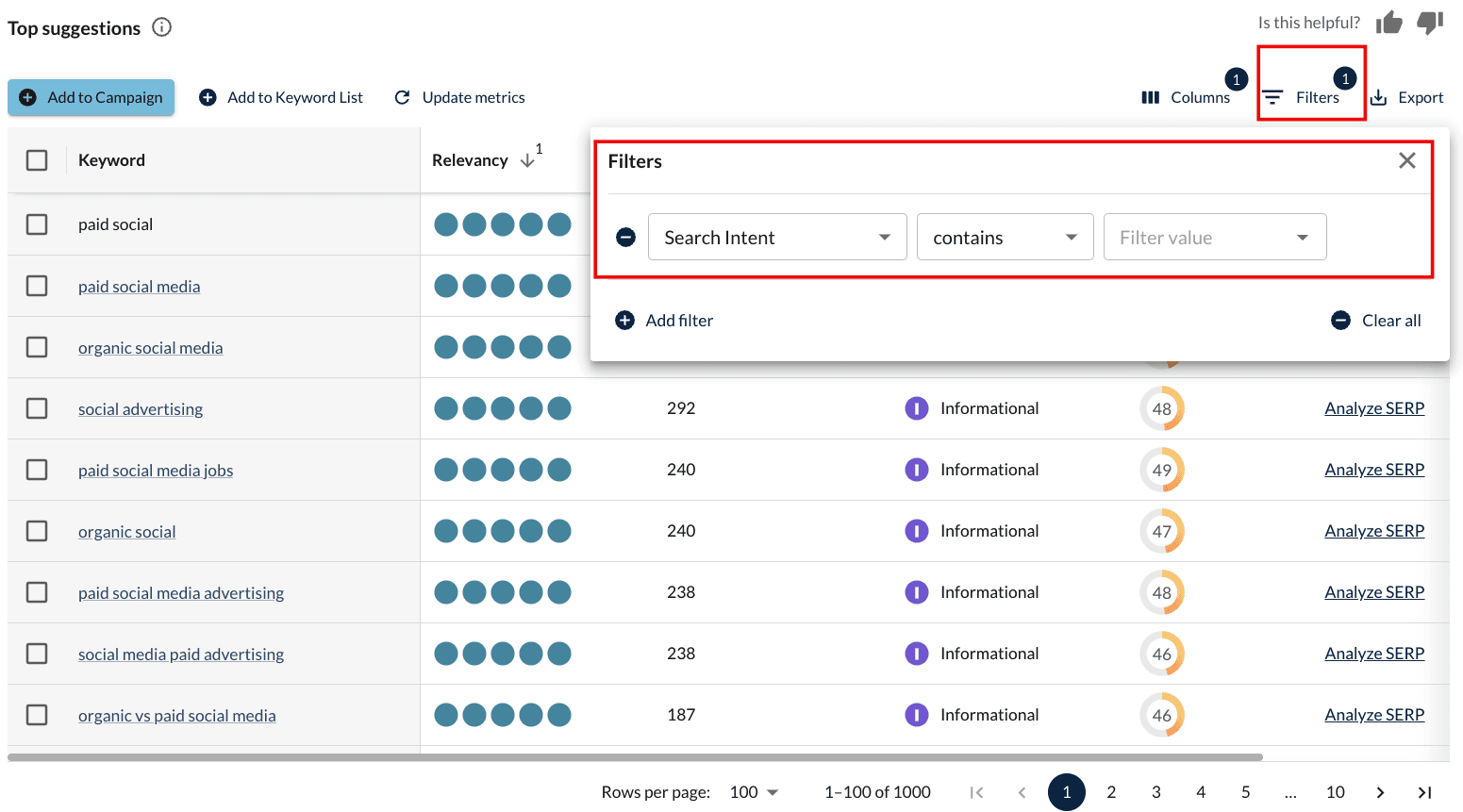The height and width of the screenshot is (812, 1463).
Task: Change rows per page from 100
Action: (x=754, y=792)
